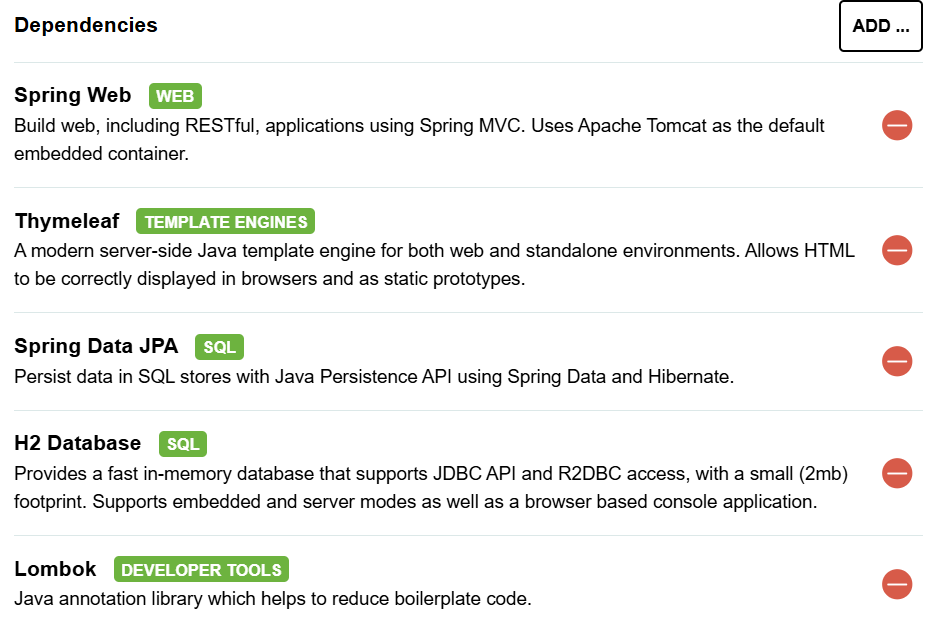
Task: Click the TEMPLATE ENGINES category tag
Action: pos(225,221)
